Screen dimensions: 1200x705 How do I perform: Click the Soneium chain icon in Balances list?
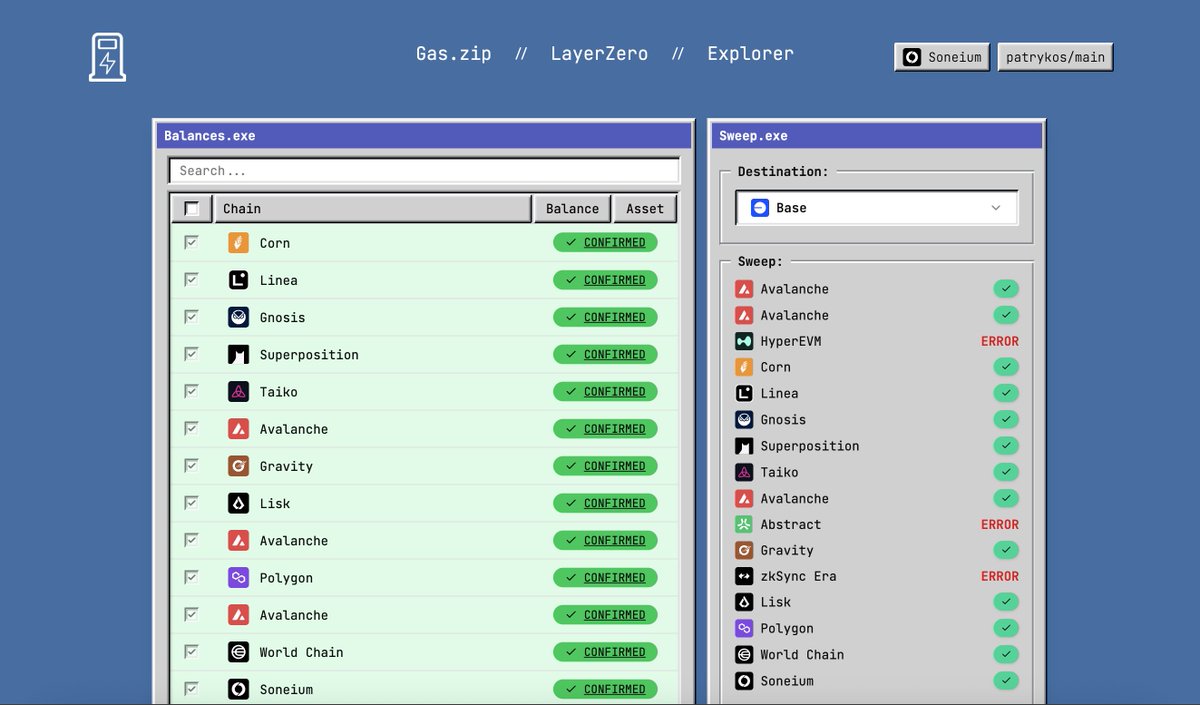click(x=238, y=689)
